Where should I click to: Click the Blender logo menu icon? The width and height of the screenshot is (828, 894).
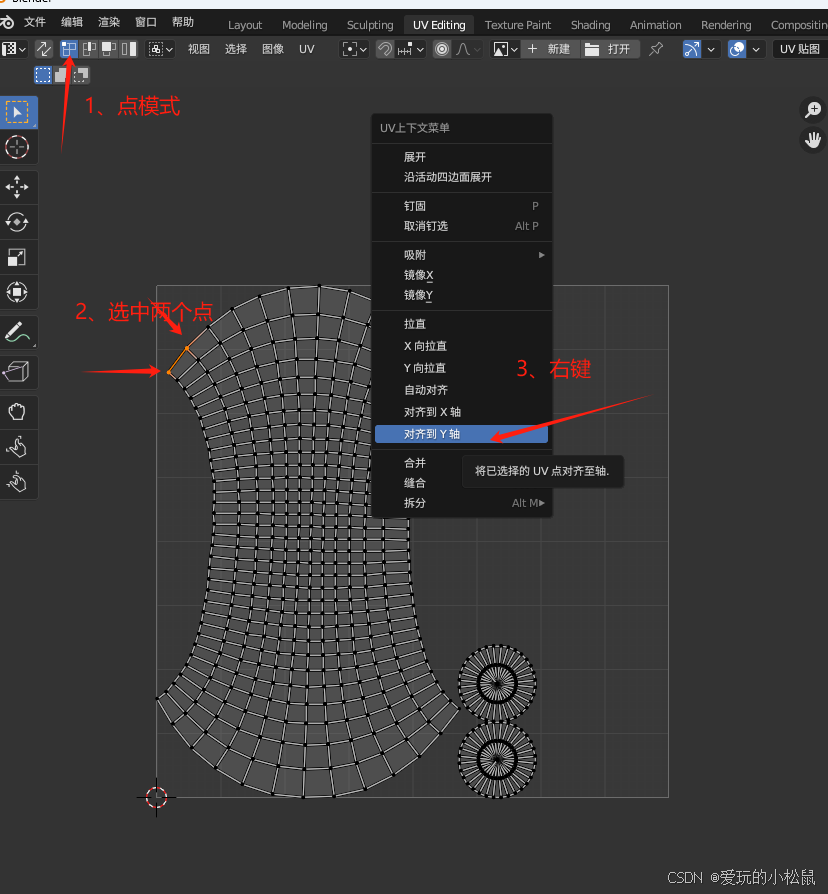pos(7,22)
